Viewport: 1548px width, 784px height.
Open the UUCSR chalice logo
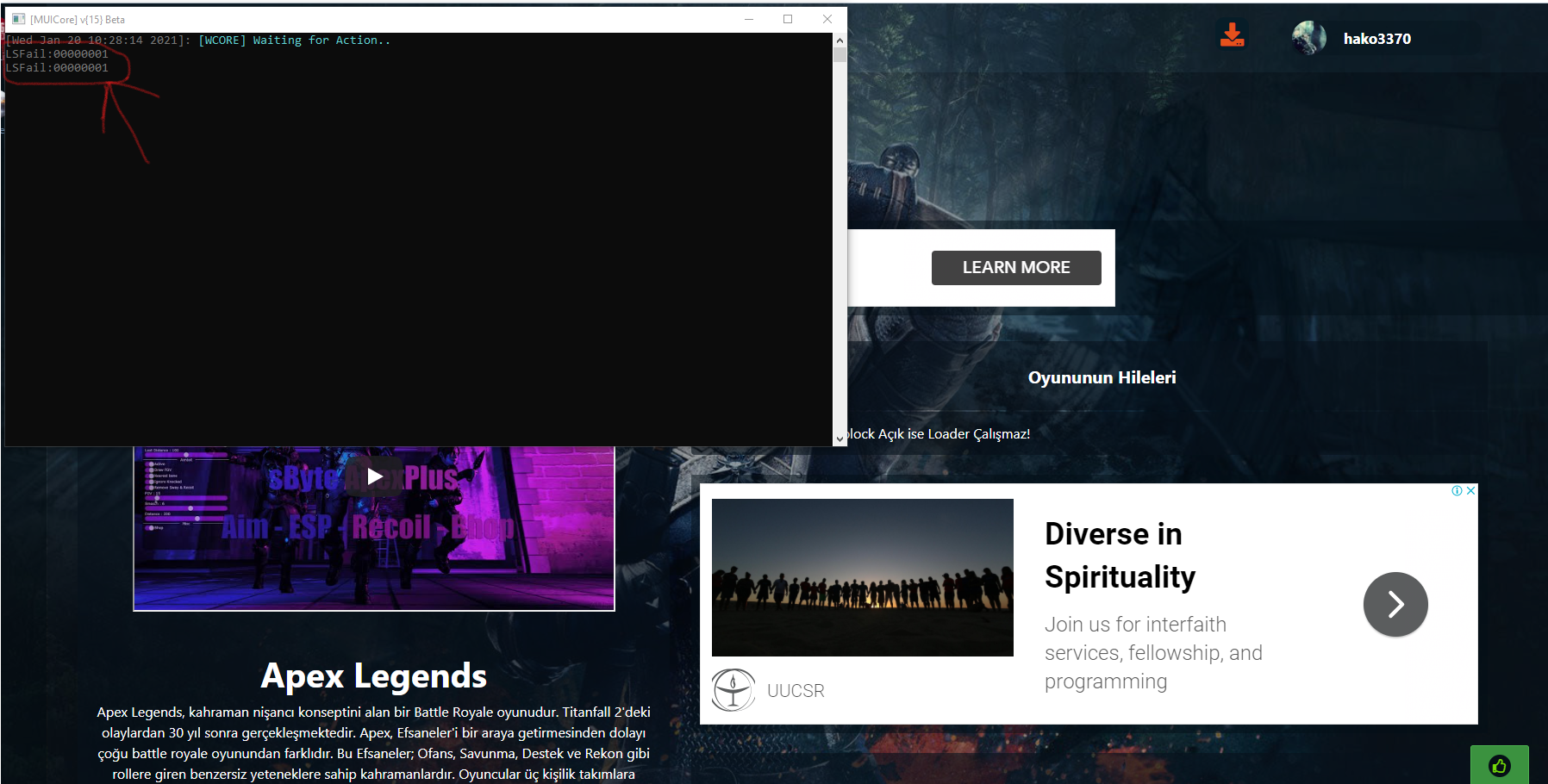pyautogui.click(x=733, y=690)
